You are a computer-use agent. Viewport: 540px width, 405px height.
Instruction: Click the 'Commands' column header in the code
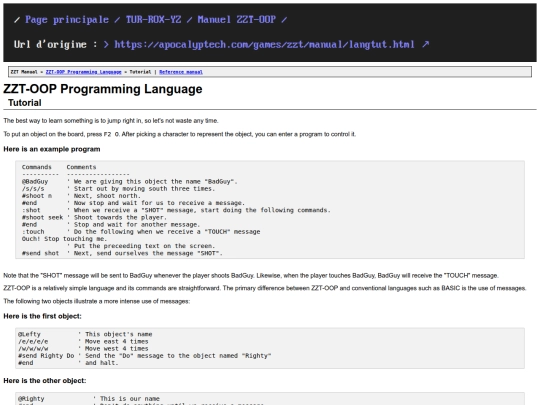tap(37, 167)
